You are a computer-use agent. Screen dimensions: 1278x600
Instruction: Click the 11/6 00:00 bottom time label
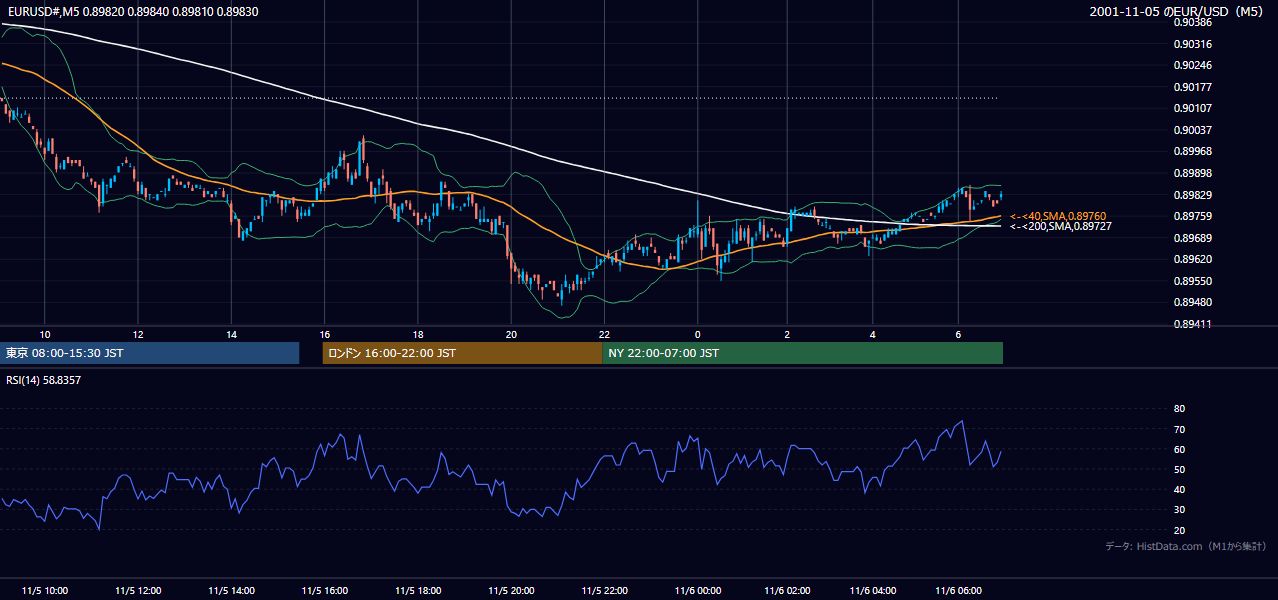tap(697, 591)
